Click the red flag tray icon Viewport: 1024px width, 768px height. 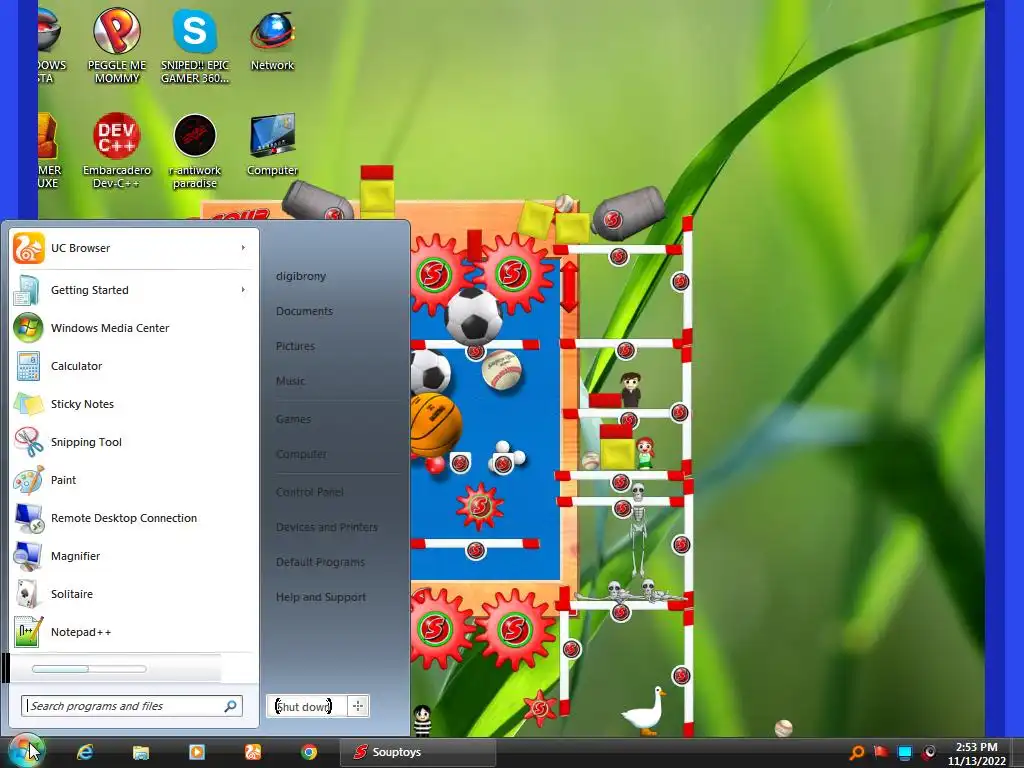coord(881,752)
